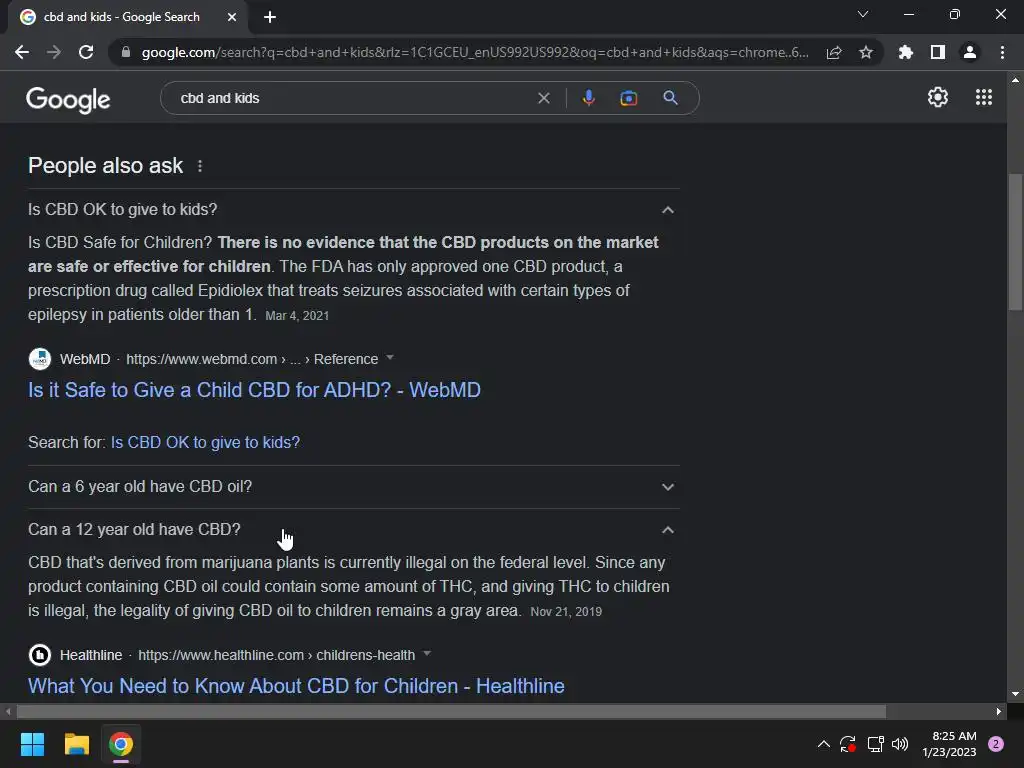Collapse 'Is CBD OK to give to kids?'

[353, 210]
